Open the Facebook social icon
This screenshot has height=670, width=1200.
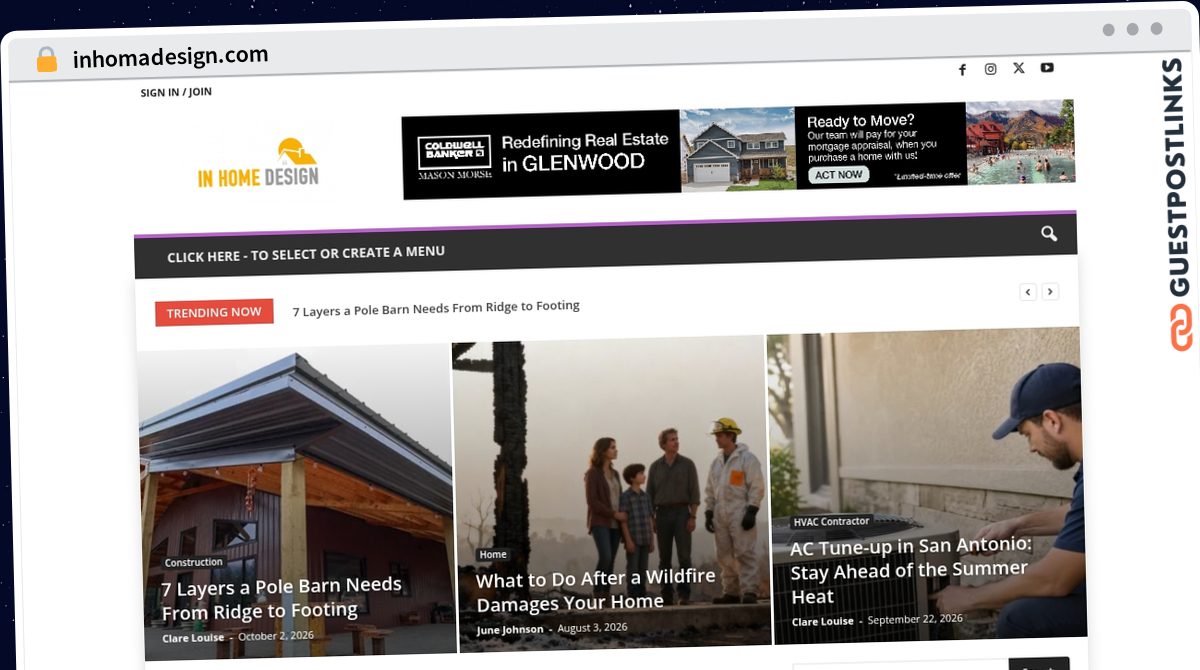(962, 69)
